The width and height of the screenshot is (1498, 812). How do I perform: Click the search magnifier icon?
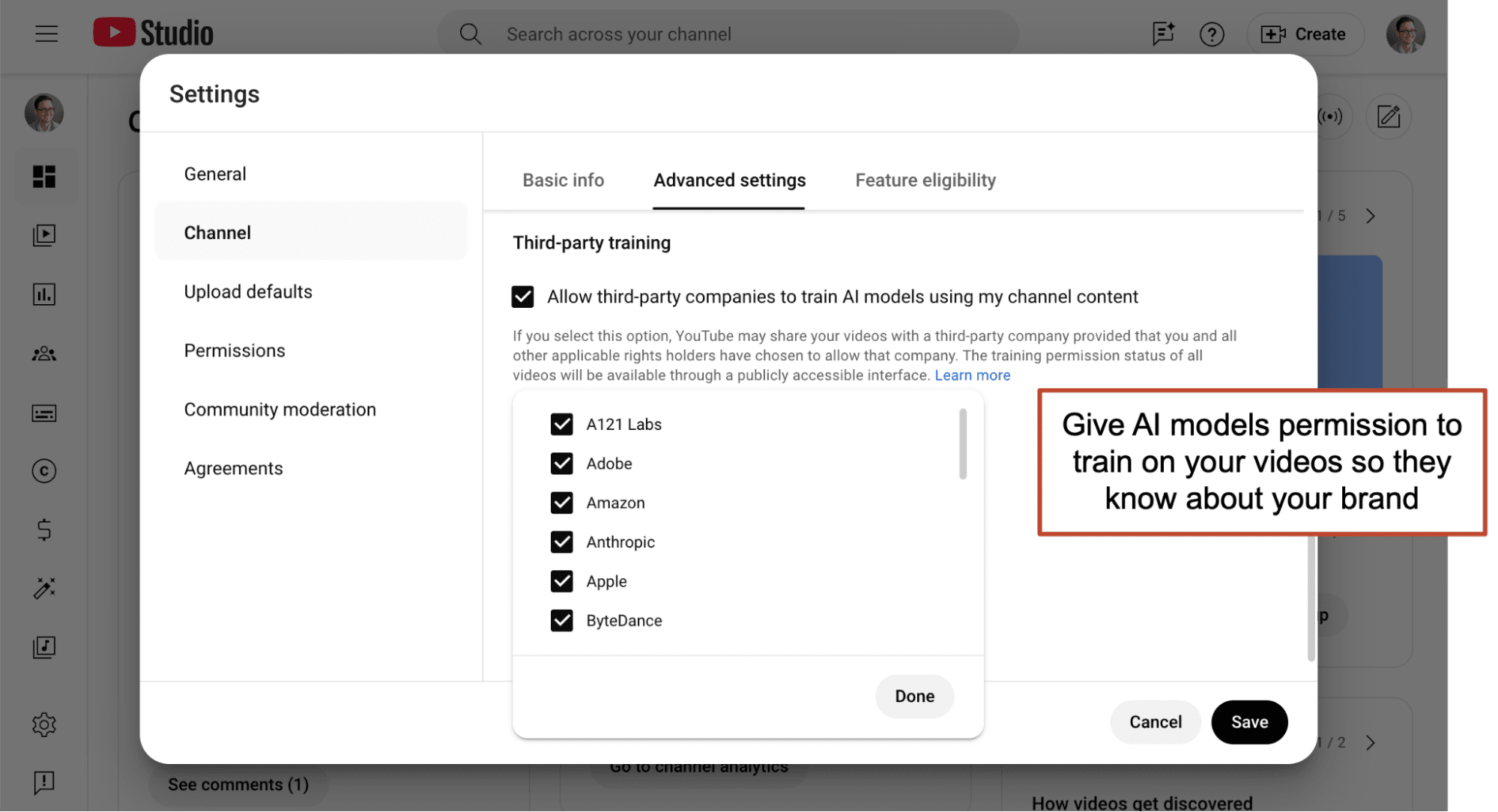(x=470, y=34)
